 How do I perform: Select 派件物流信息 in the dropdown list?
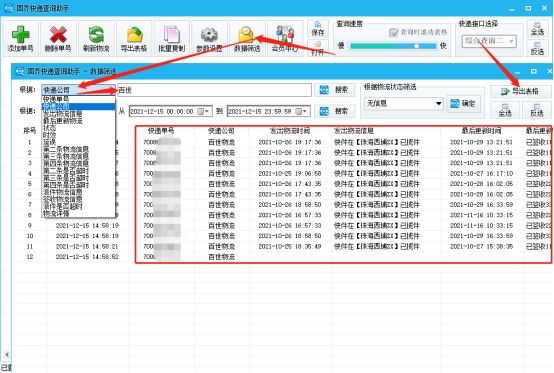[x=78, y=192]
